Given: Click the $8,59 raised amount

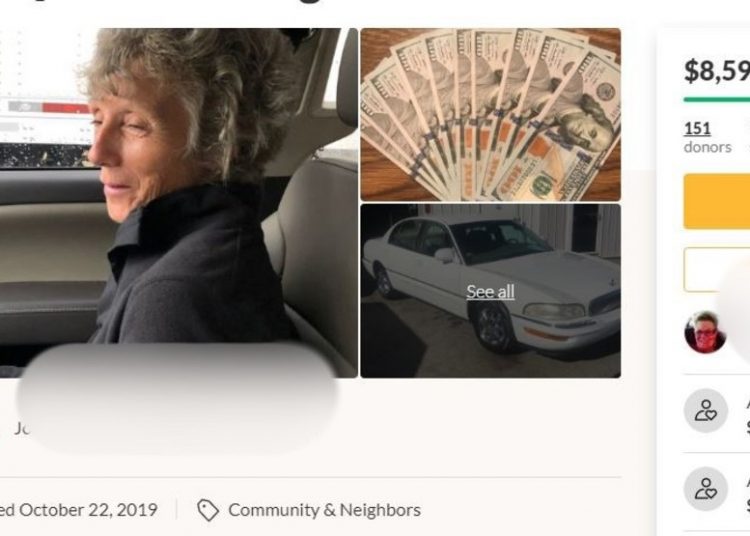Looking at the screenshot, I should click(717, 71).
